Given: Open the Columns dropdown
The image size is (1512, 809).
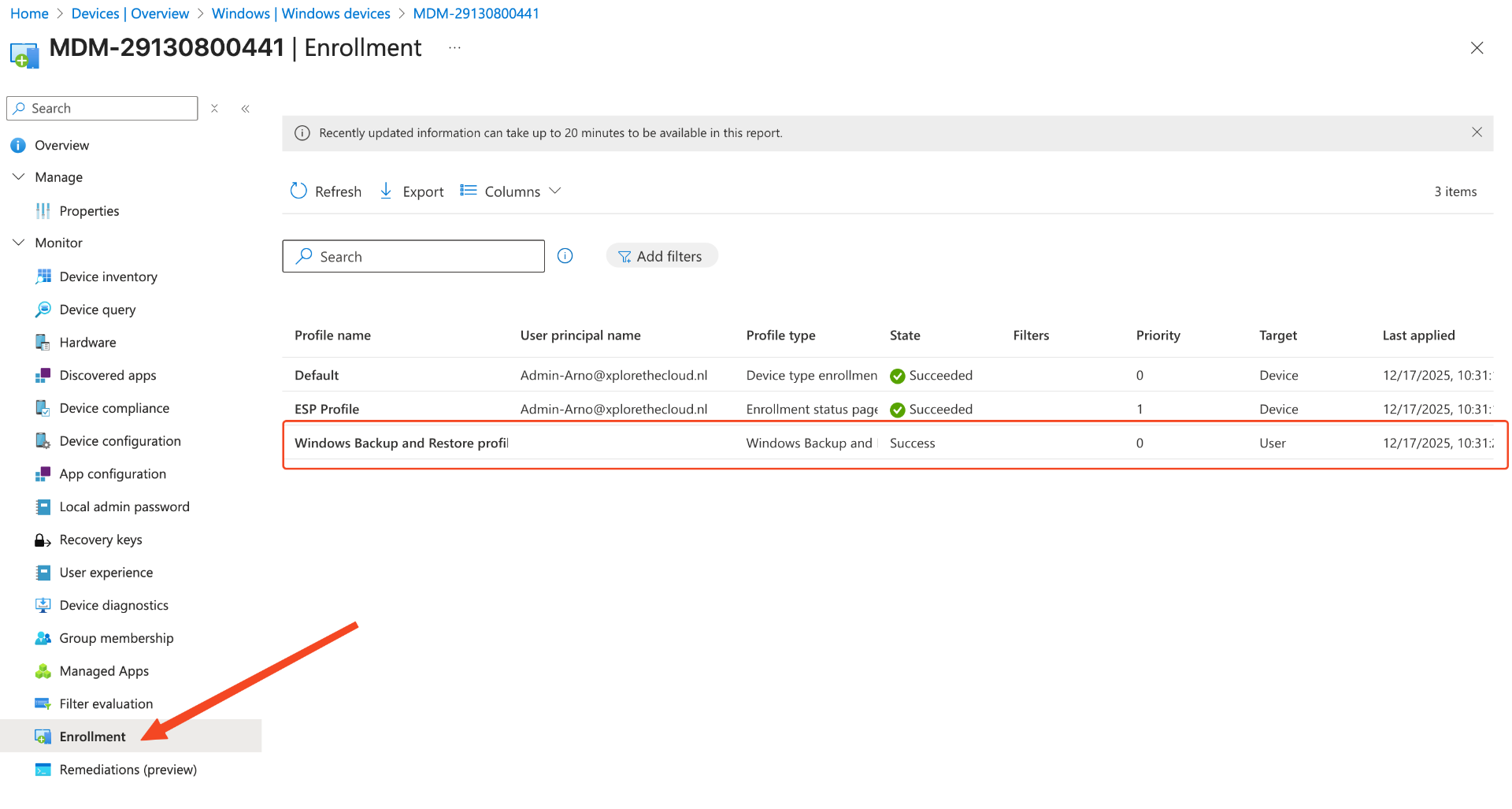Looking at the screenshot, I should (x=510, y=191).
